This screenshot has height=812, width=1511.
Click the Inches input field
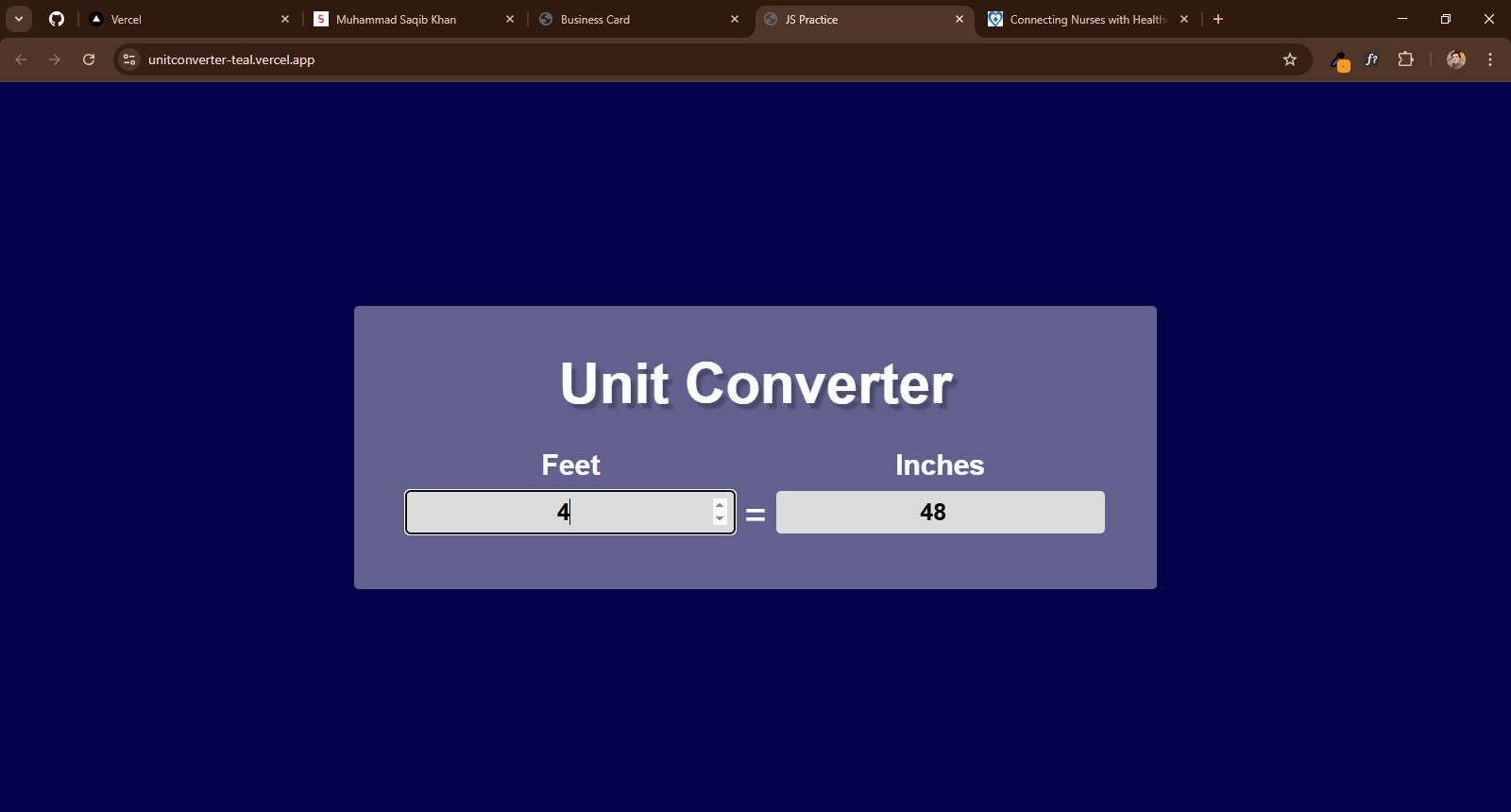(x=940, y=512)
